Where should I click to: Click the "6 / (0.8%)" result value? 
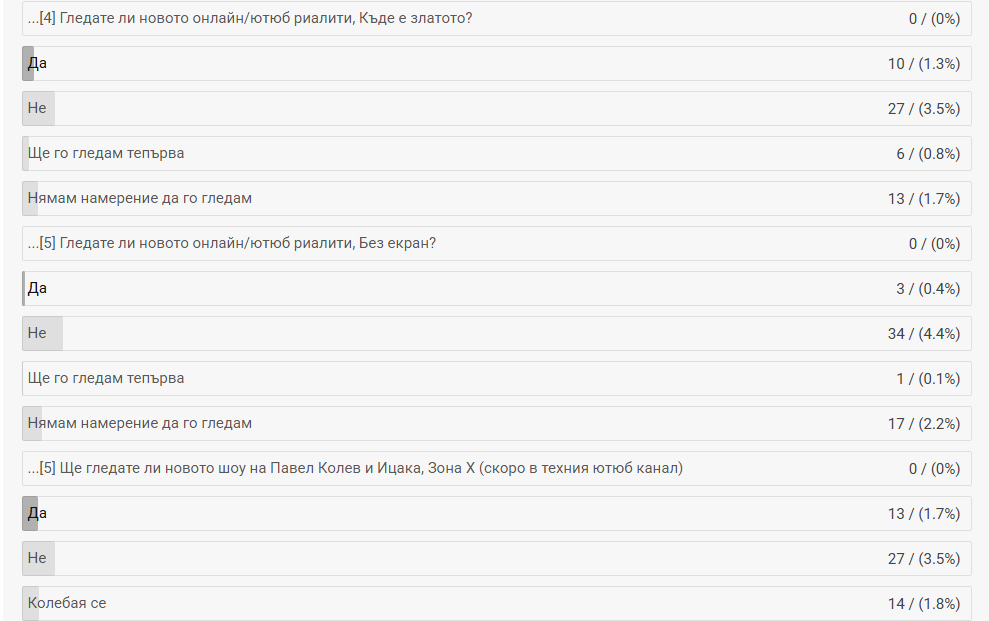tap(927, 154)
